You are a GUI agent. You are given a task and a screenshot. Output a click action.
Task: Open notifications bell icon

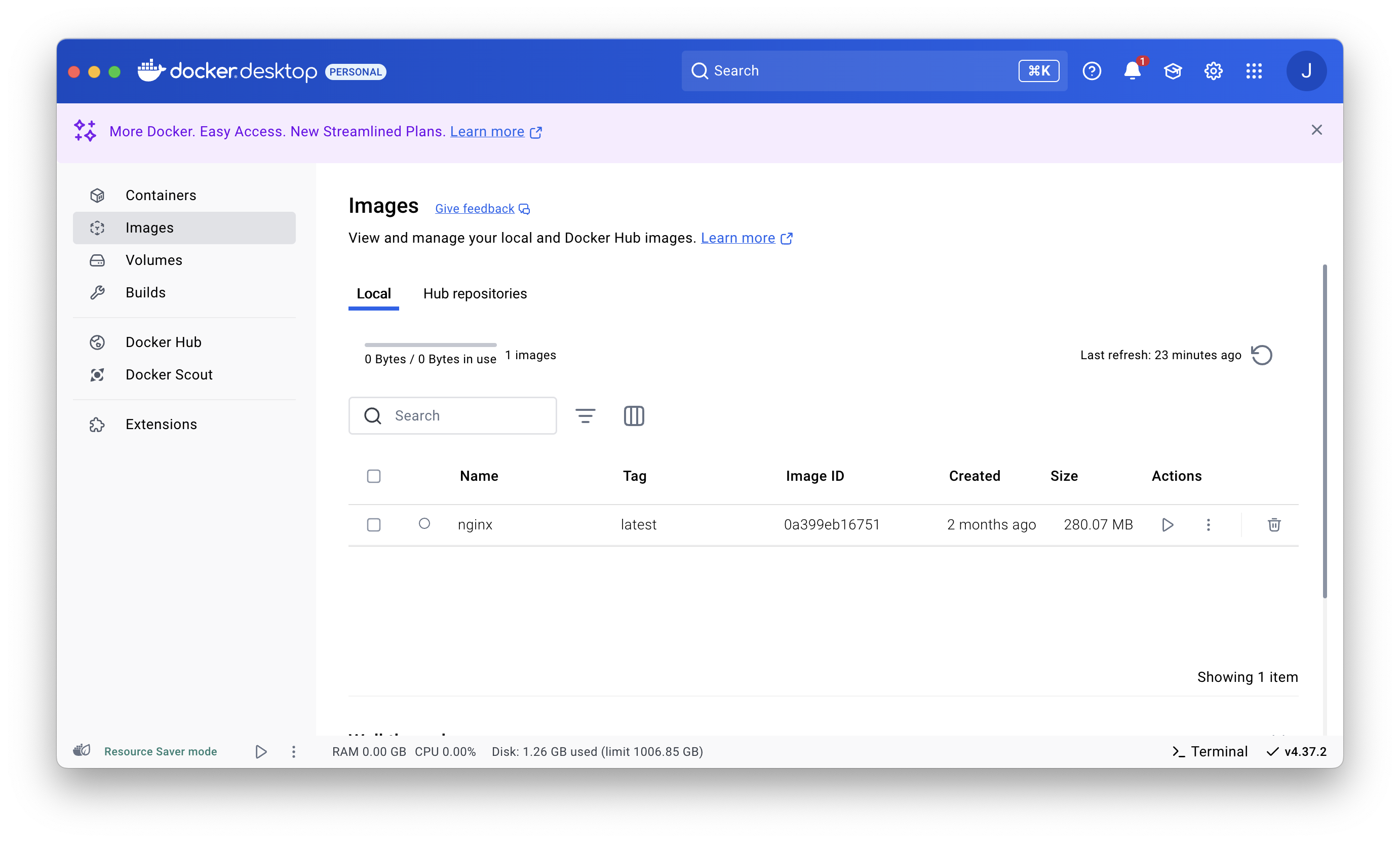pos(1133,71)
